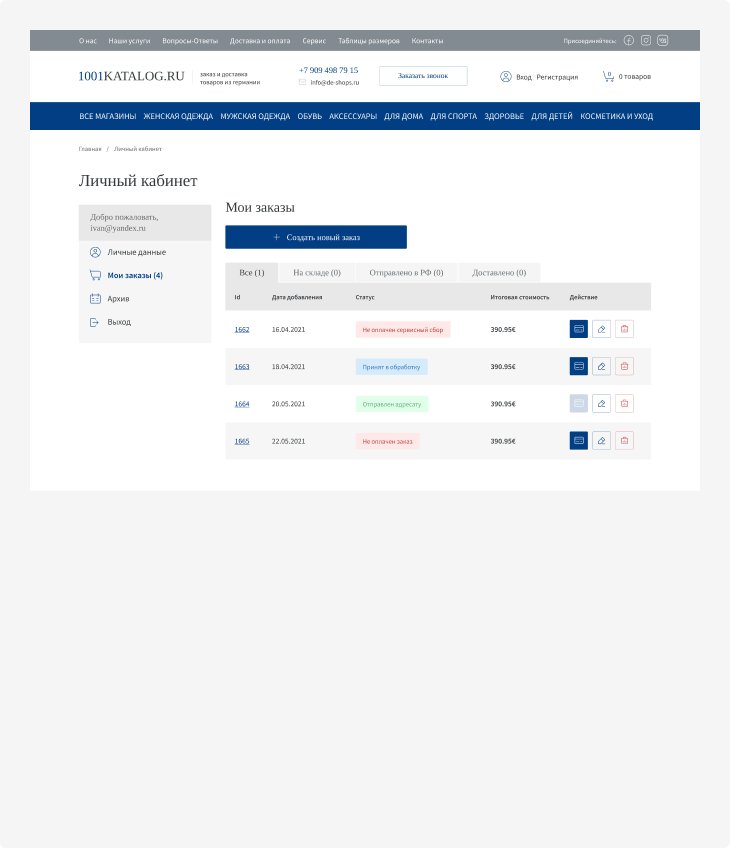
Task: Open Таблицы размеров in top bar
Action: coord(369,41)
